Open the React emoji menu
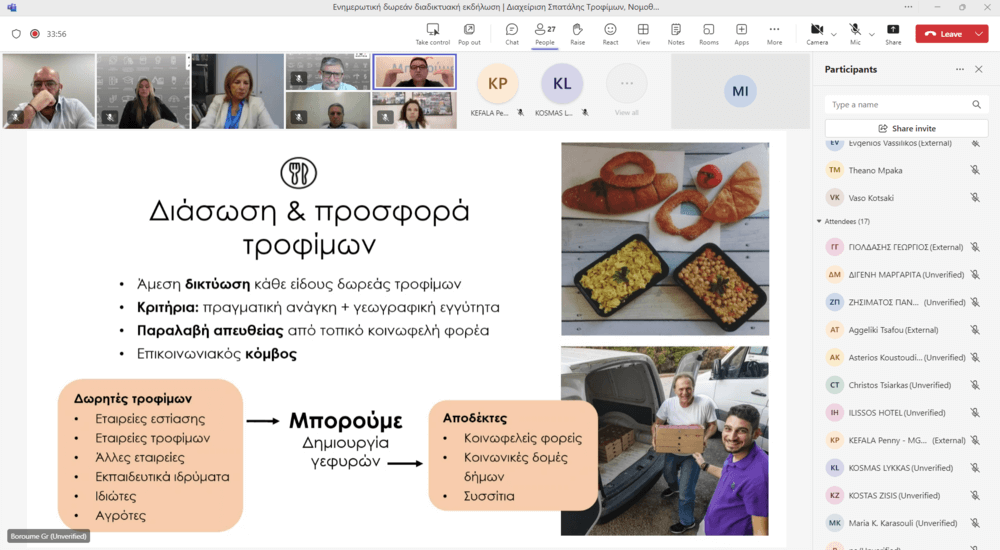The height and width of the screenshot is (550, 1000). [610, 34]
